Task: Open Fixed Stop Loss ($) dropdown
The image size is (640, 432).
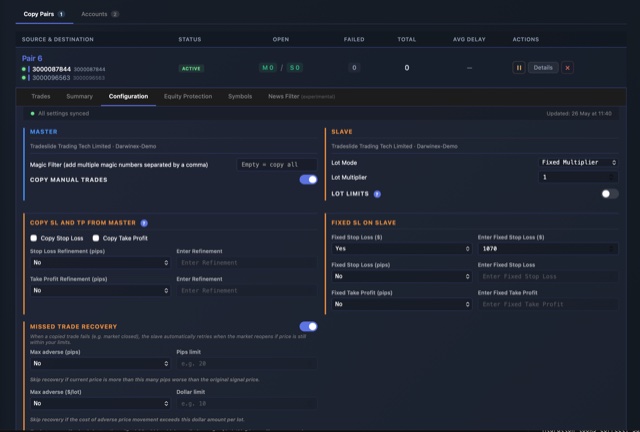Action: (x=402, y=249)
